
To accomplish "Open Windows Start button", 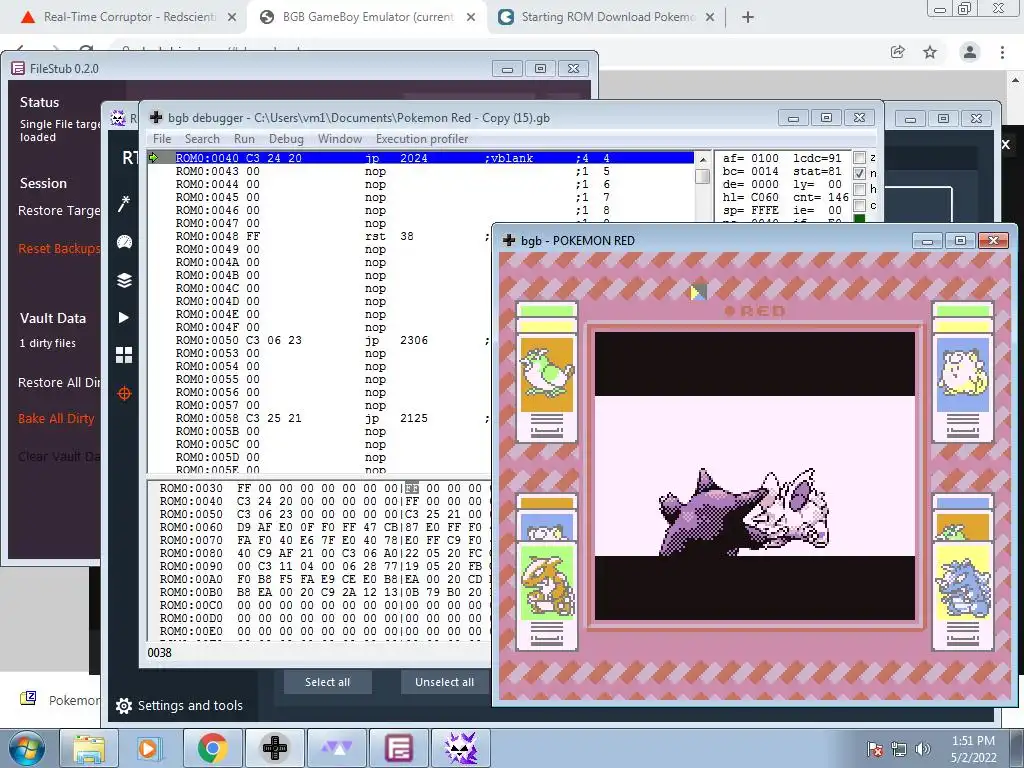I will click(x=26, y=748).
